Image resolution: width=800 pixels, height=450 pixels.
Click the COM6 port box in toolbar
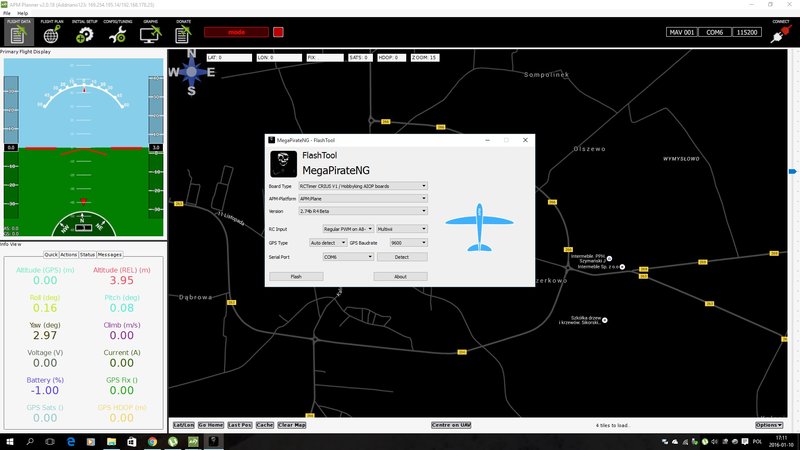(714, 32)
